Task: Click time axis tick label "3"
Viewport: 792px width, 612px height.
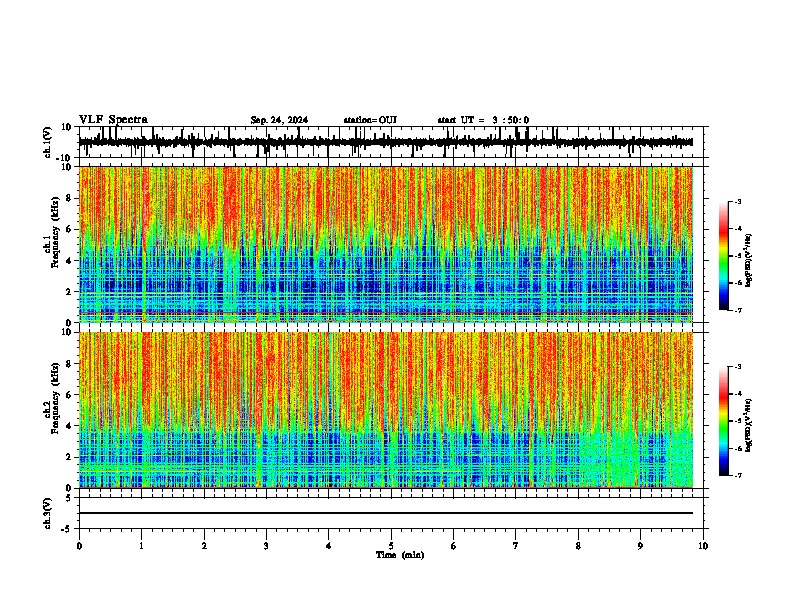Action: 266,546
